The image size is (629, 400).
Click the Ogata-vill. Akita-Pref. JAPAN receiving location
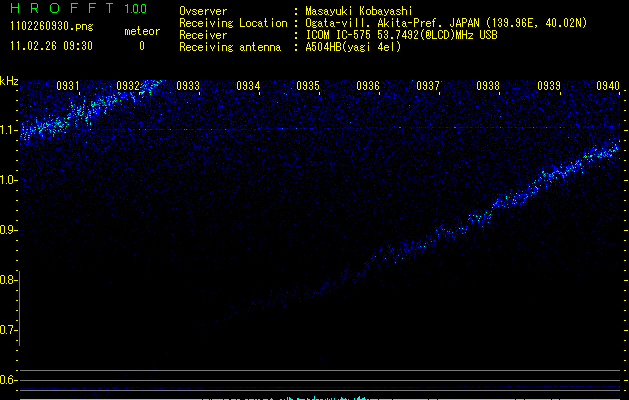point(446,23)
